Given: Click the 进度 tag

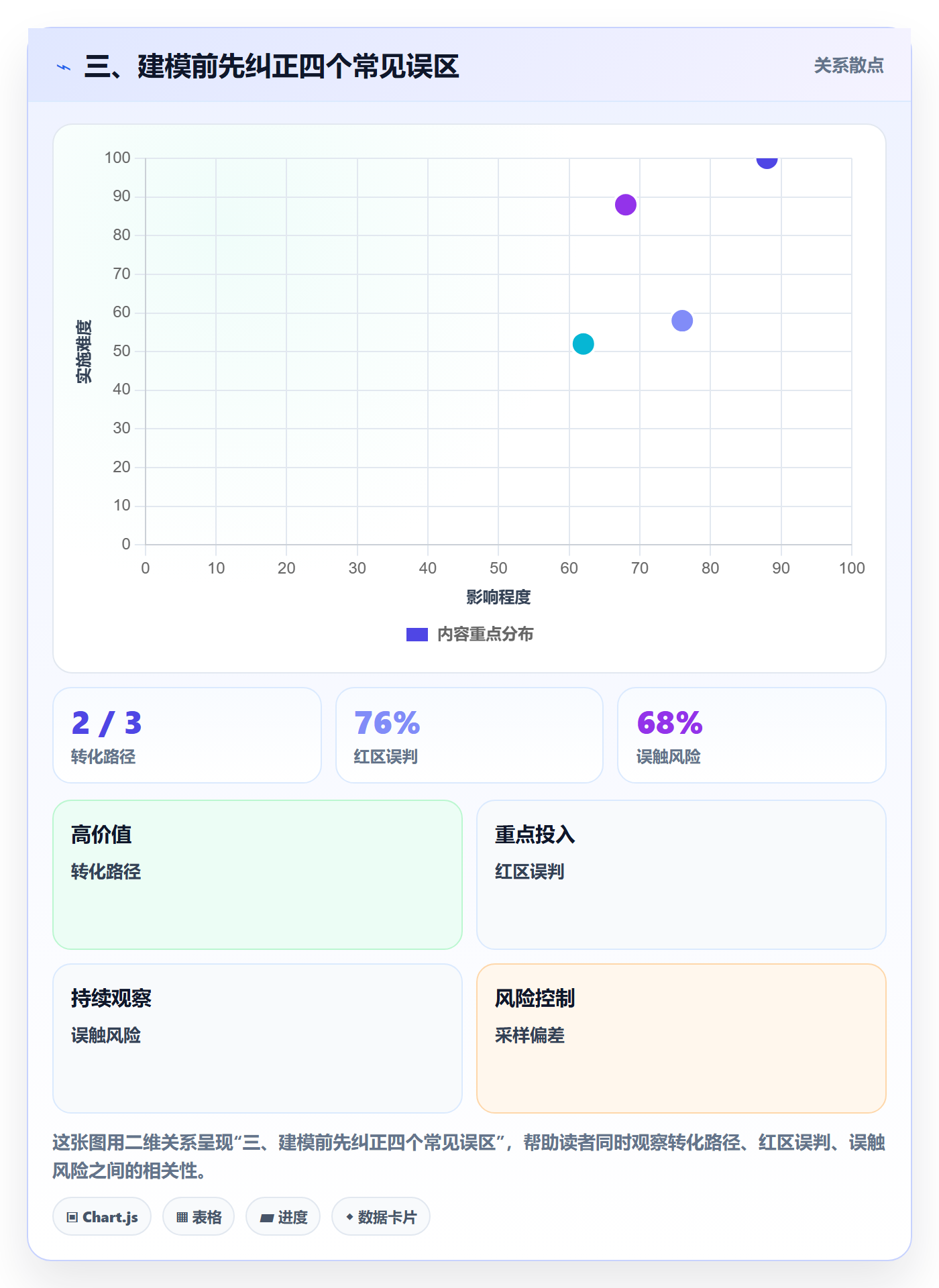Looking at the screenshot, I should 283,1217.
